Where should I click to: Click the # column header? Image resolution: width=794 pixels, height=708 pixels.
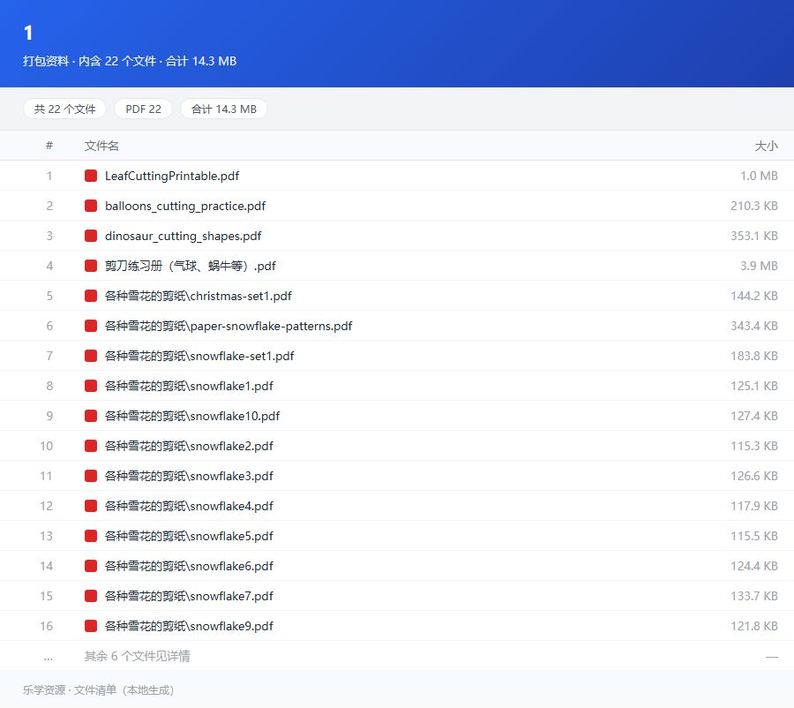[x=49, y=146]
